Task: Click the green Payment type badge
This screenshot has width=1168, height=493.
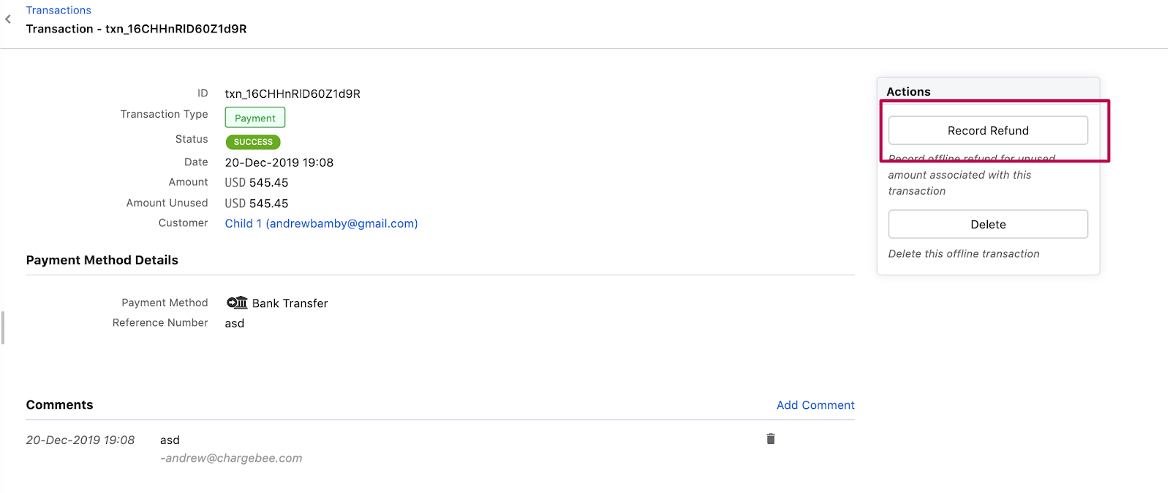Action: pyautogui.click(x=255, y=118)
